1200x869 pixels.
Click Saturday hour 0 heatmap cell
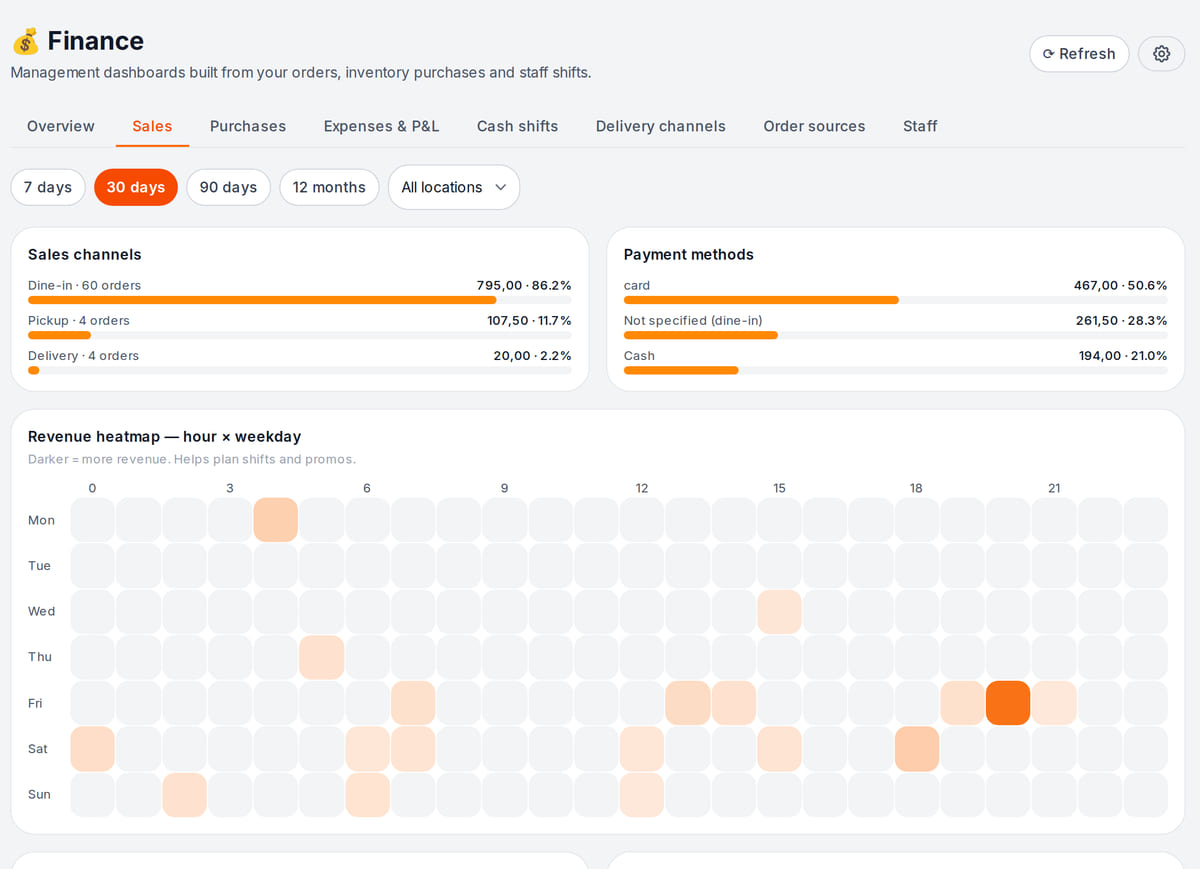[93, 749]
